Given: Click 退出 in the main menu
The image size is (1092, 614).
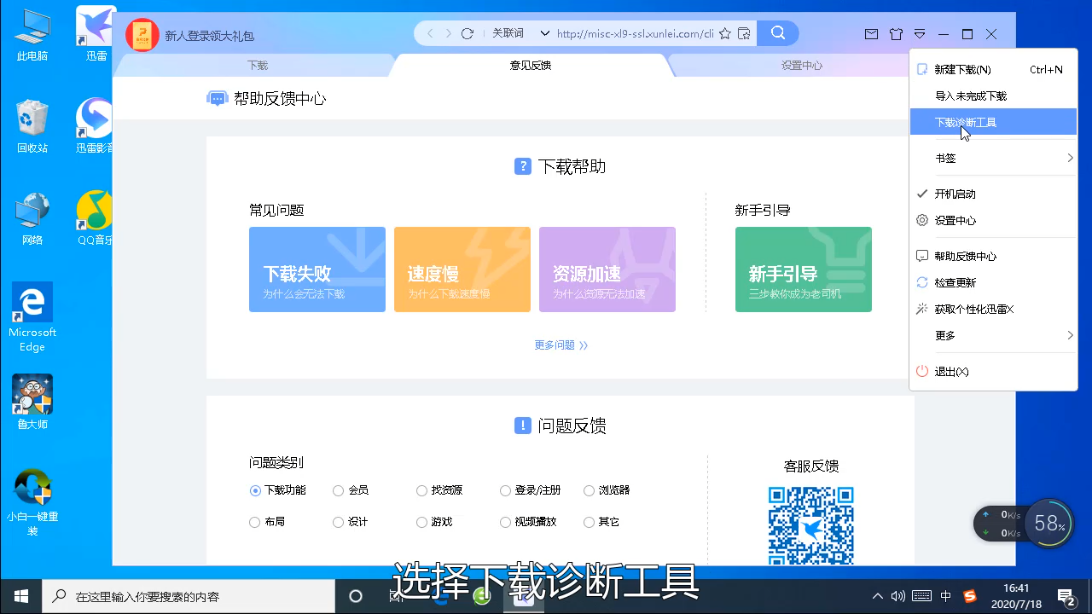Looking at the screenshot, I should tap(950, 372).
